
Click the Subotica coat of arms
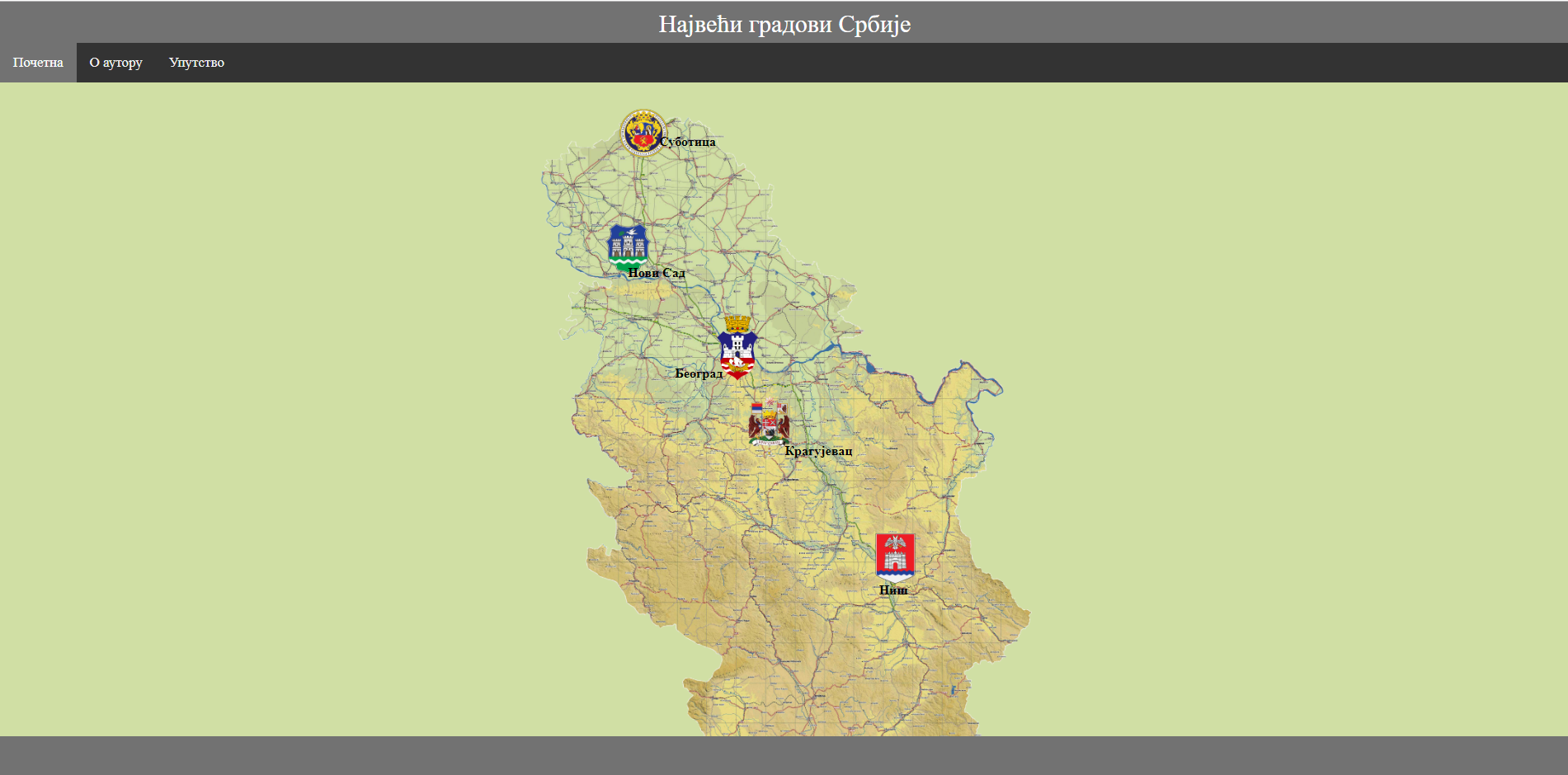pos(643,133)
